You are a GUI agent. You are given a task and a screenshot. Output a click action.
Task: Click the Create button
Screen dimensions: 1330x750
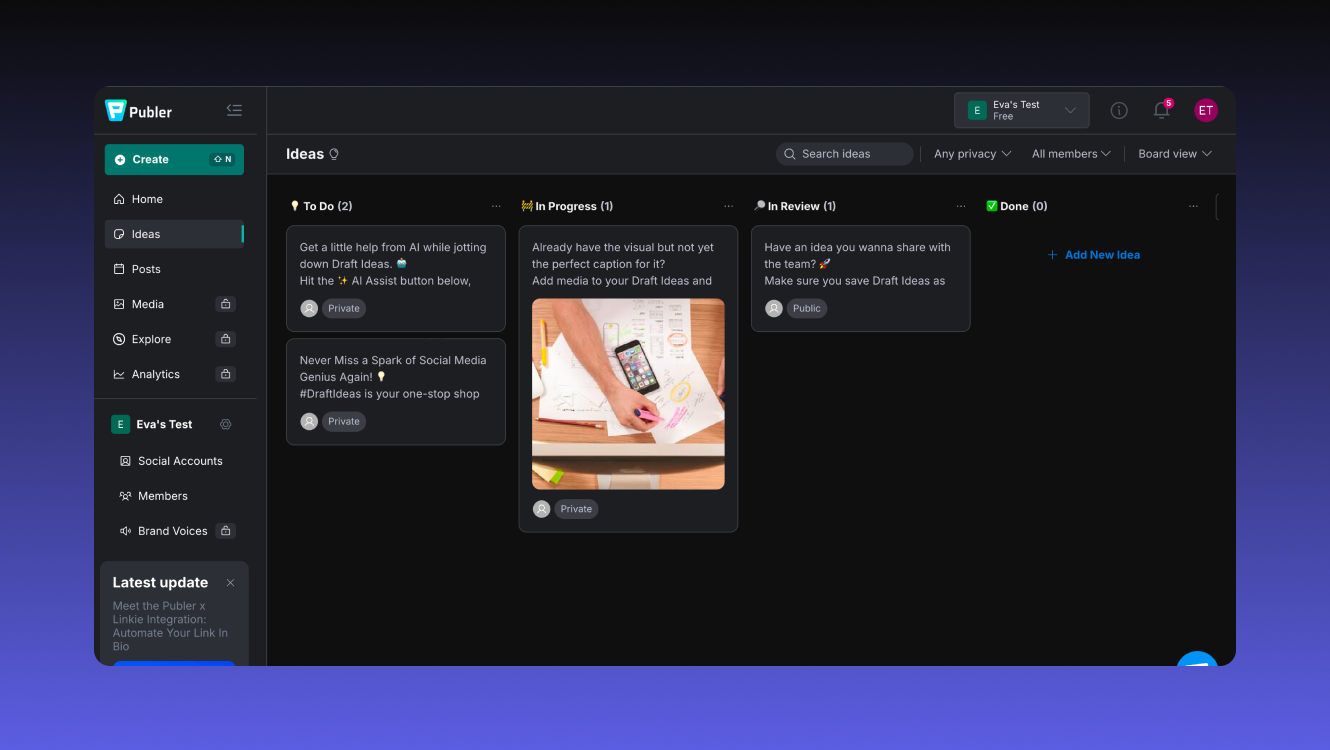[174, 159]
